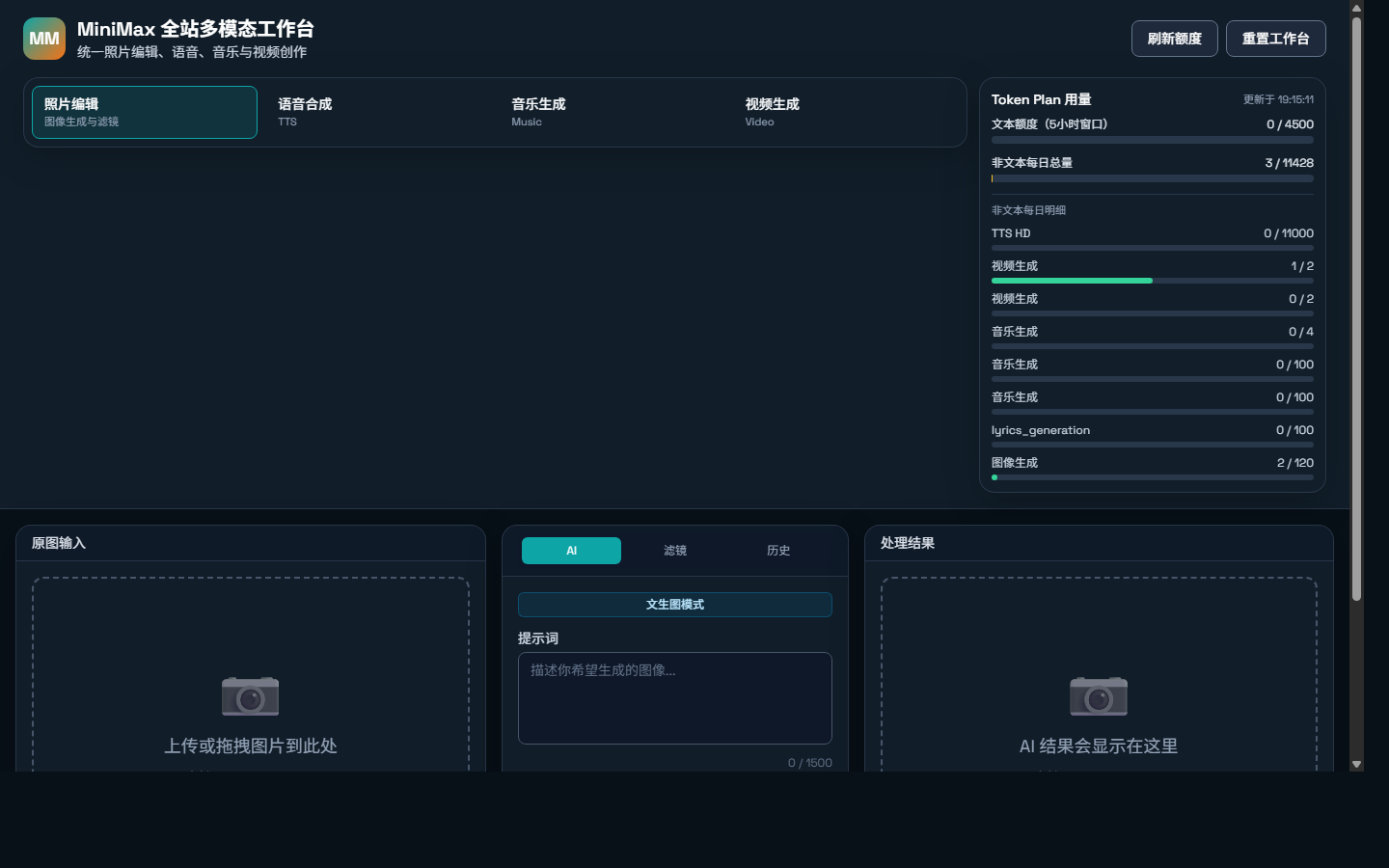Click the 视频生成 1 / 2 progress bar
The height and width of the screenshot is (868, 1389).
1153,281
